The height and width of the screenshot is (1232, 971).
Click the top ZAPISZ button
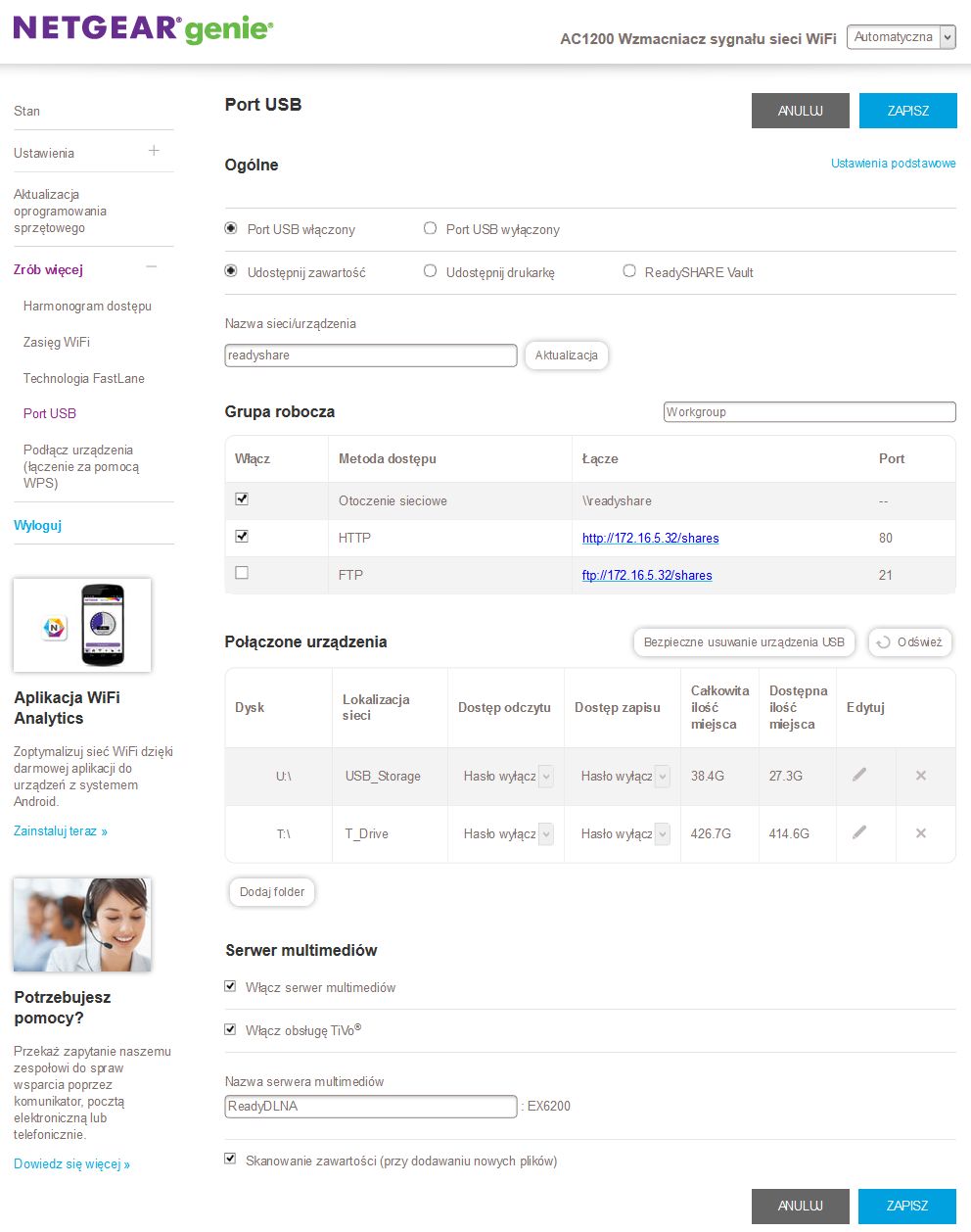907,111
